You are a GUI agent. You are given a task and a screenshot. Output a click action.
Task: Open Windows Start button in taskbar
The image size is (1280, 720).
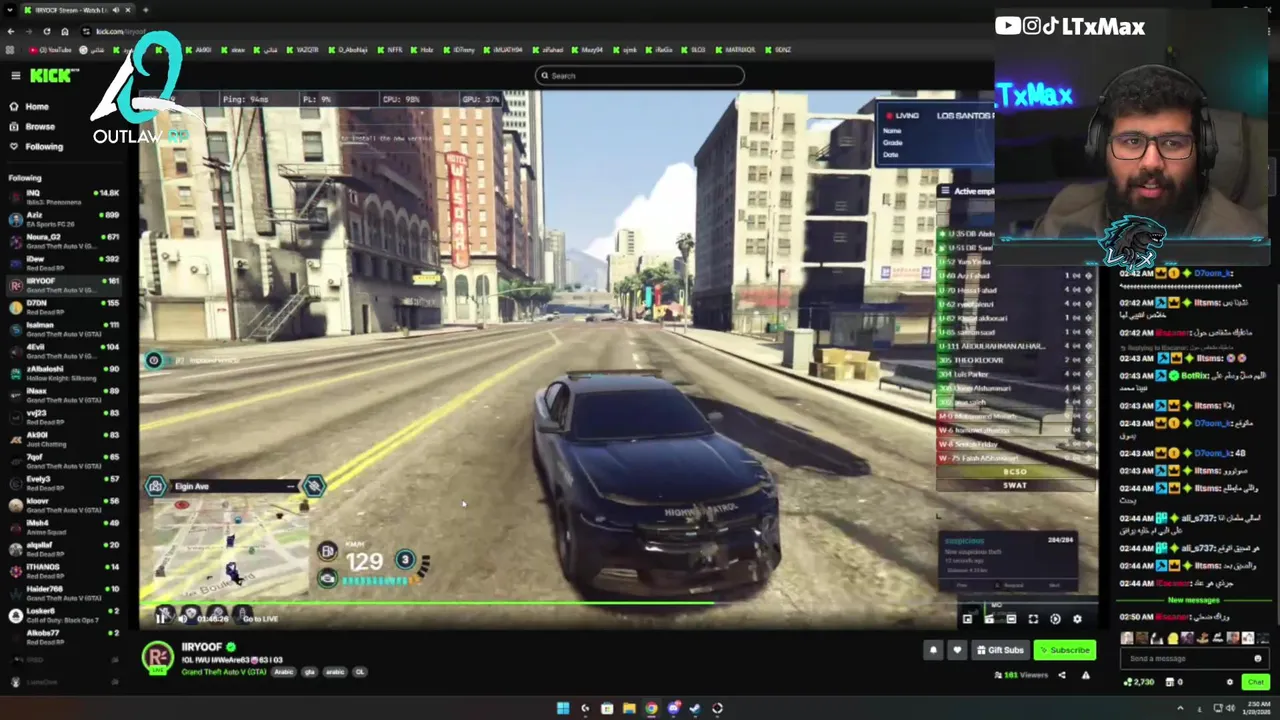coord(563,708)
